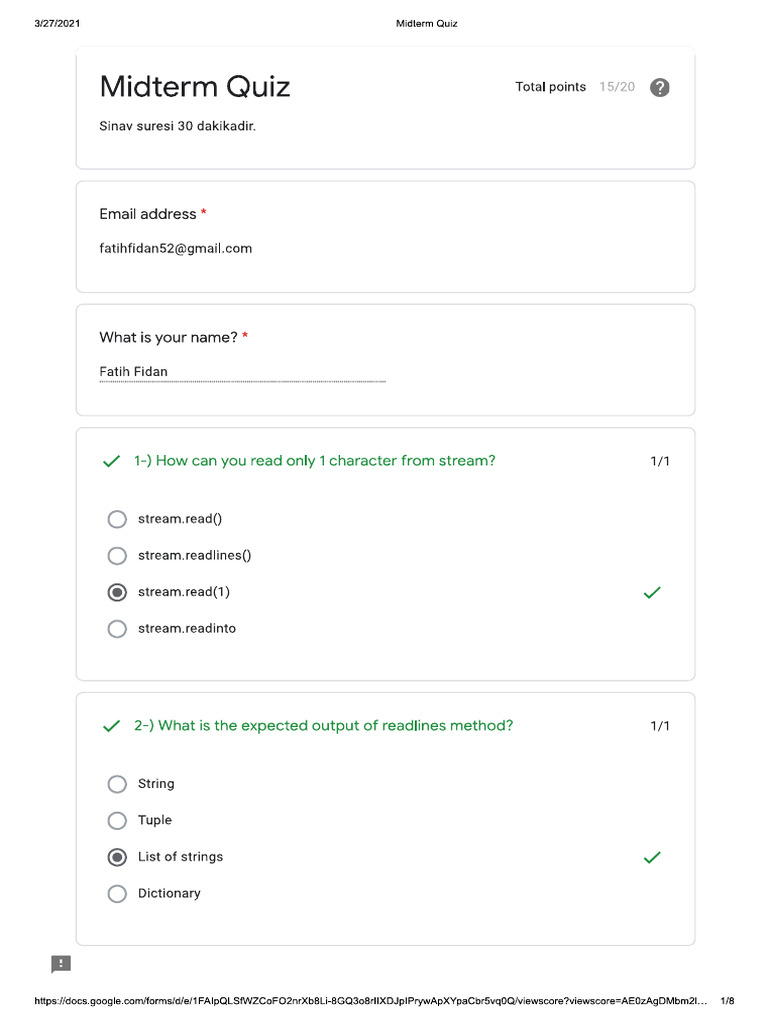The image size is (768, 1024).
Task: Select the stream.readinto radio option
Action: [117, 629]
